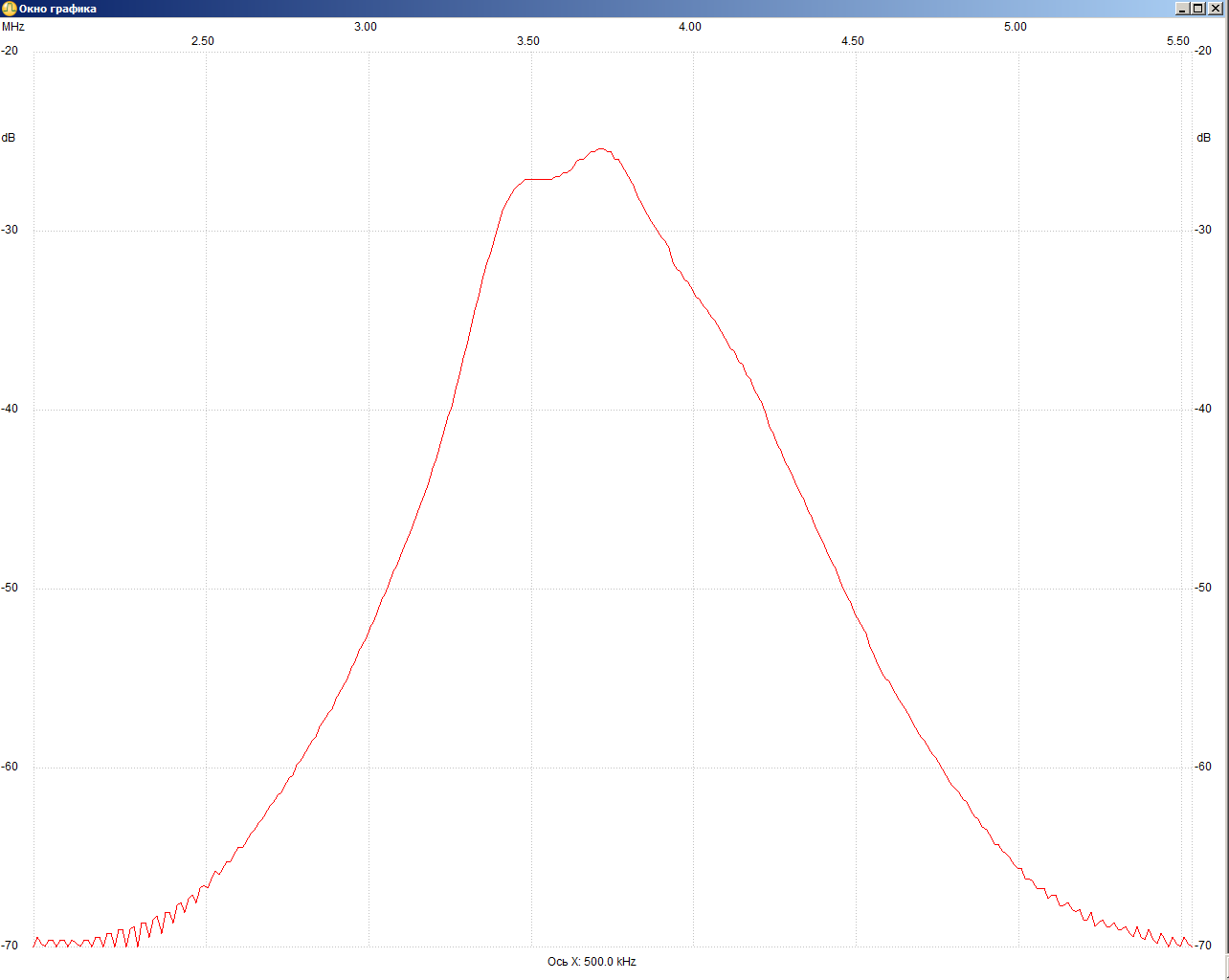1229x980 pixels.
Task: Minimize the Окно графика window
Action: [1182, 9]
